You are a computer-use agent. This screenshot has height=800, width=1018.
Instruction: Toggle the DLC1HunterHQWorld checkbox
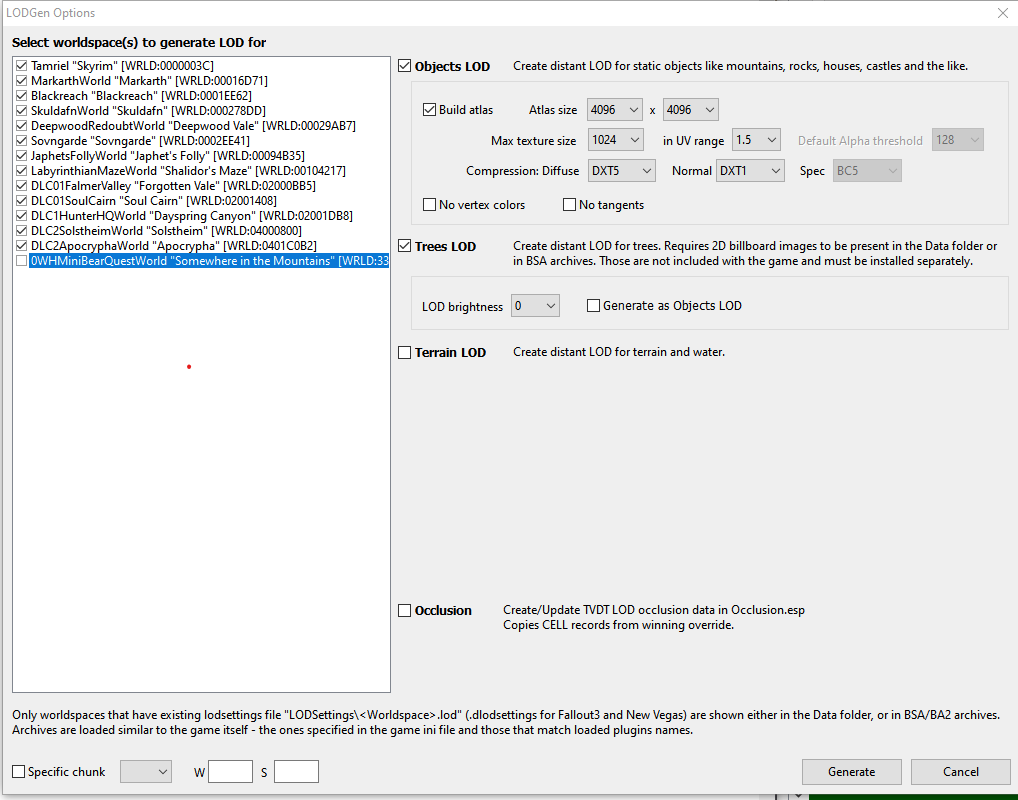coord(21,216)
